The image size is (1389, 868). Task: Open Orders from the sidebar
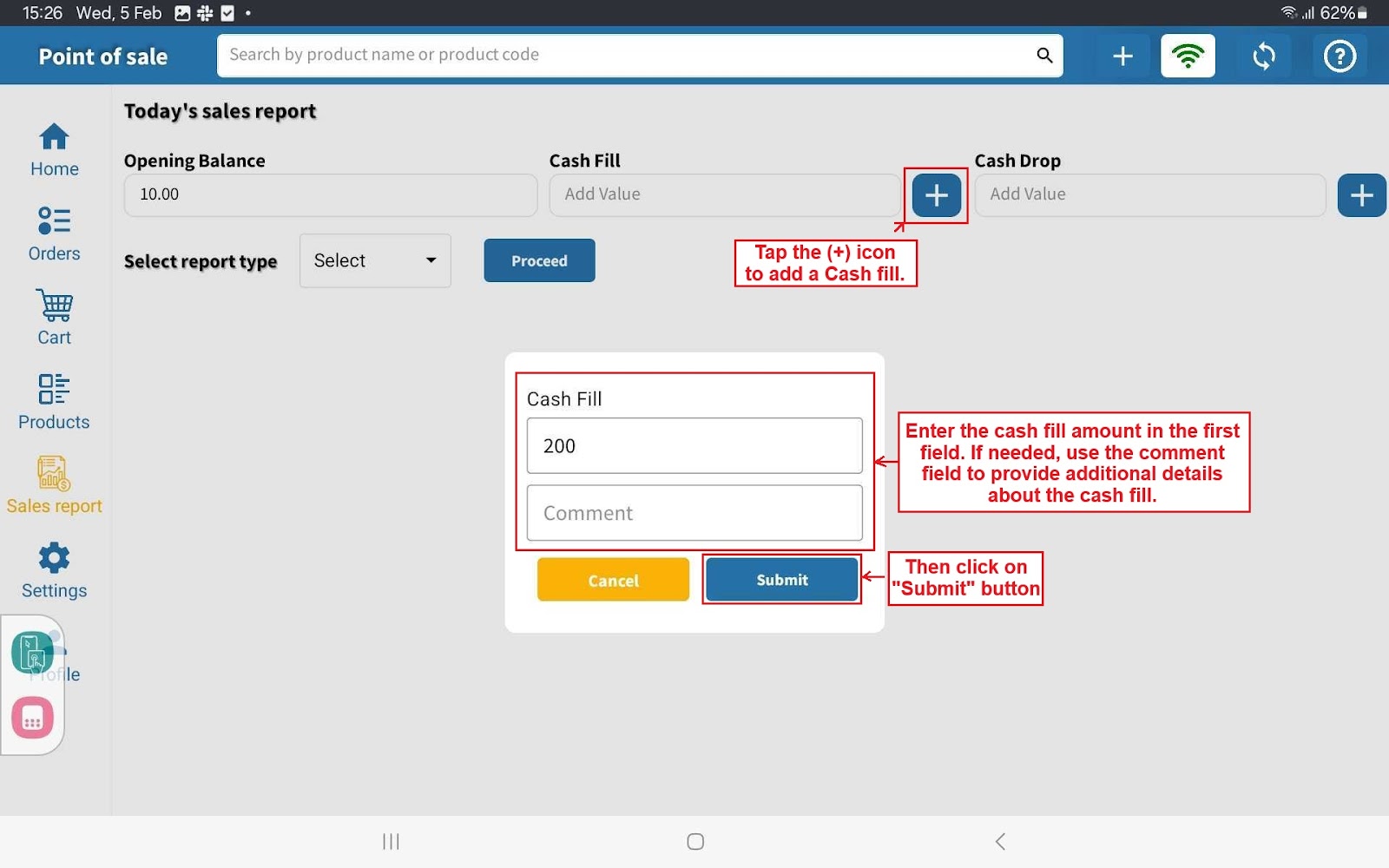pyautogui.click(x=54, y=234)
